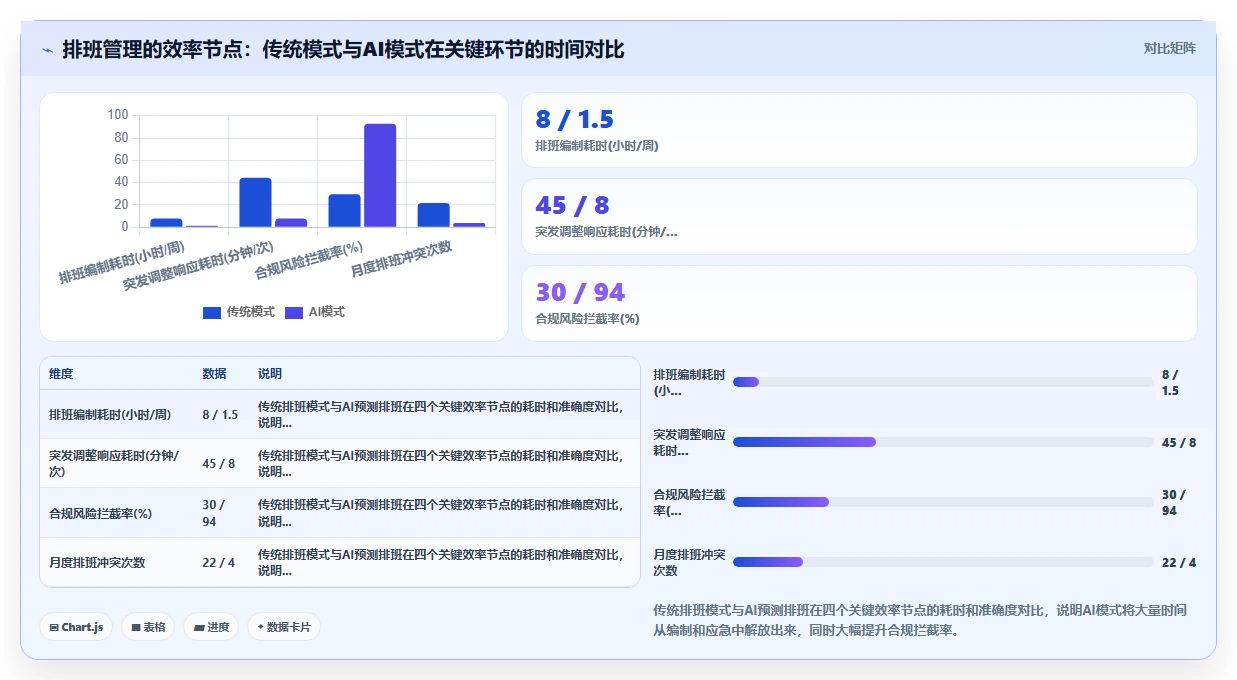Click the tall AI模式 bar for 合规风险拦截率
The image size is (1237, 680).
[380, 175]
